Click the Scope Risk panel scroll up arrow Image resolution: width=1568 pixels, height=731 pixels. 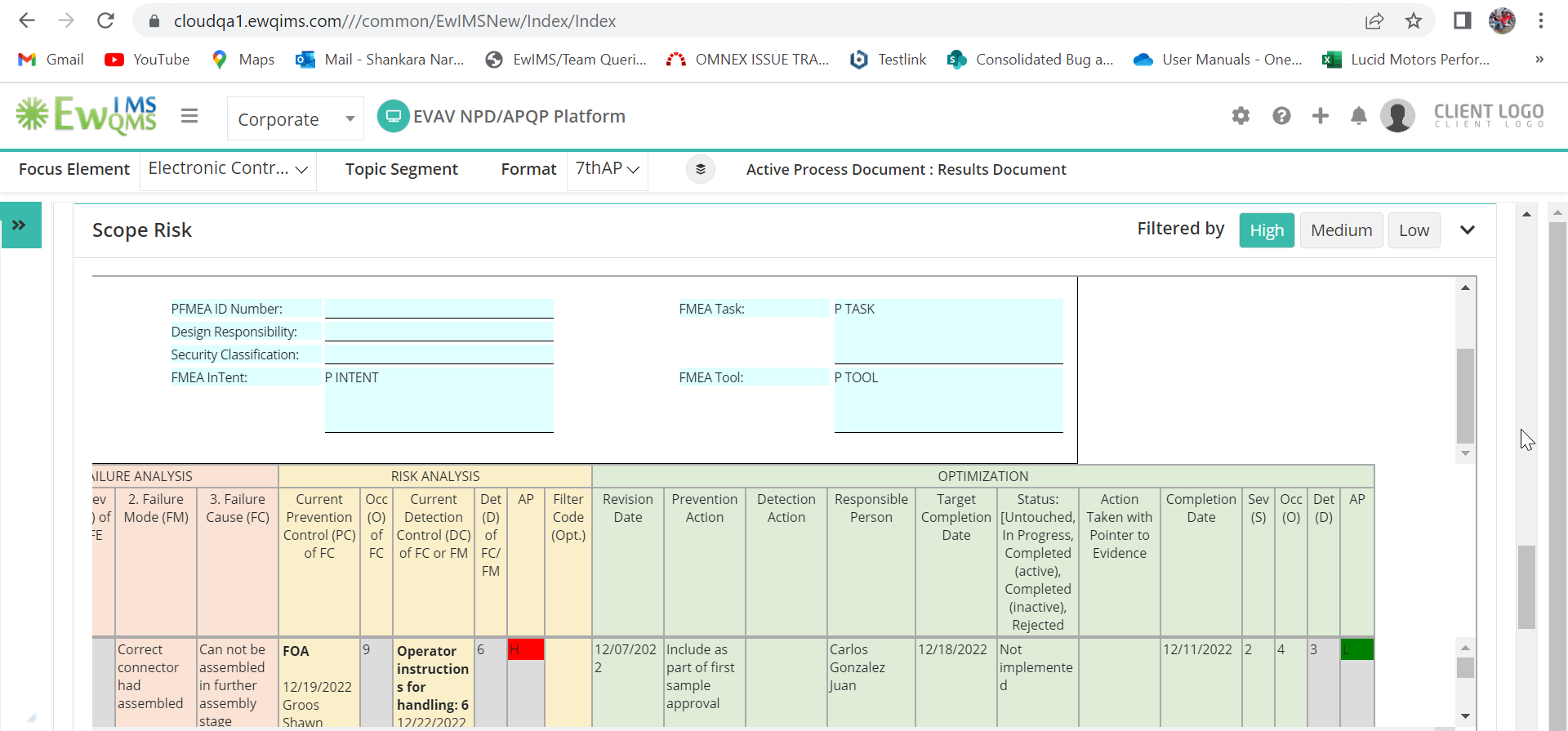point(1526,214)
